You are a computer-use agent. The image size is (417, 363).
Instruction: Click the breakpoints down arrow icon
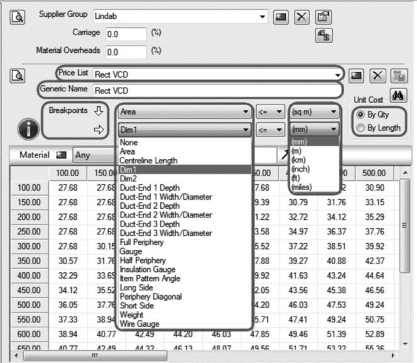99,111
